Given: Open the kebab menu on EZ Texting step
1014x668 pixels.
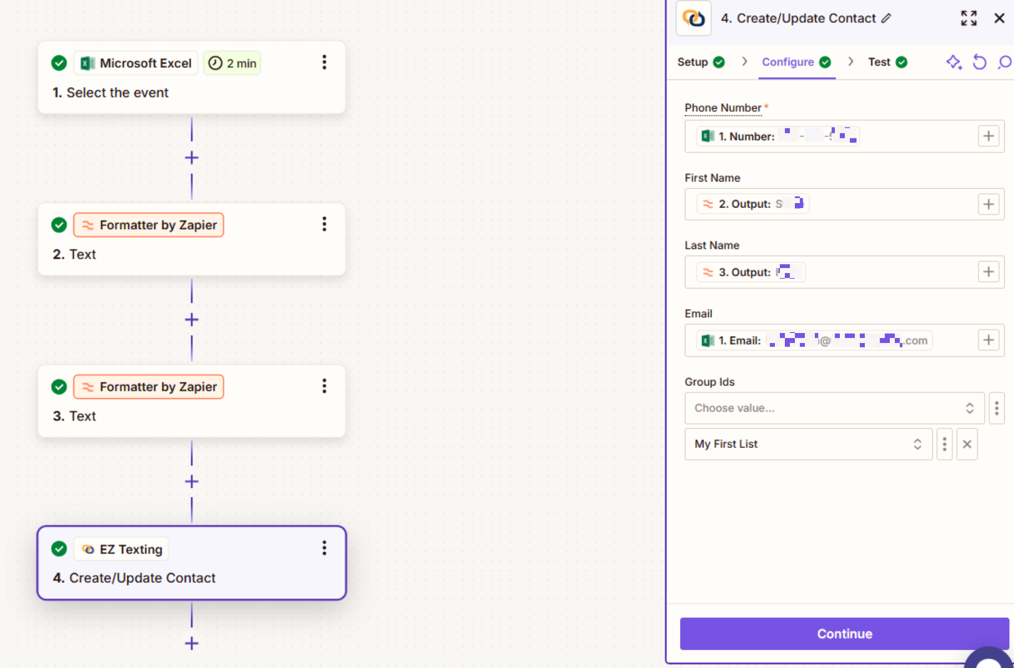Looking at the screenshot, I should point(324,548).
